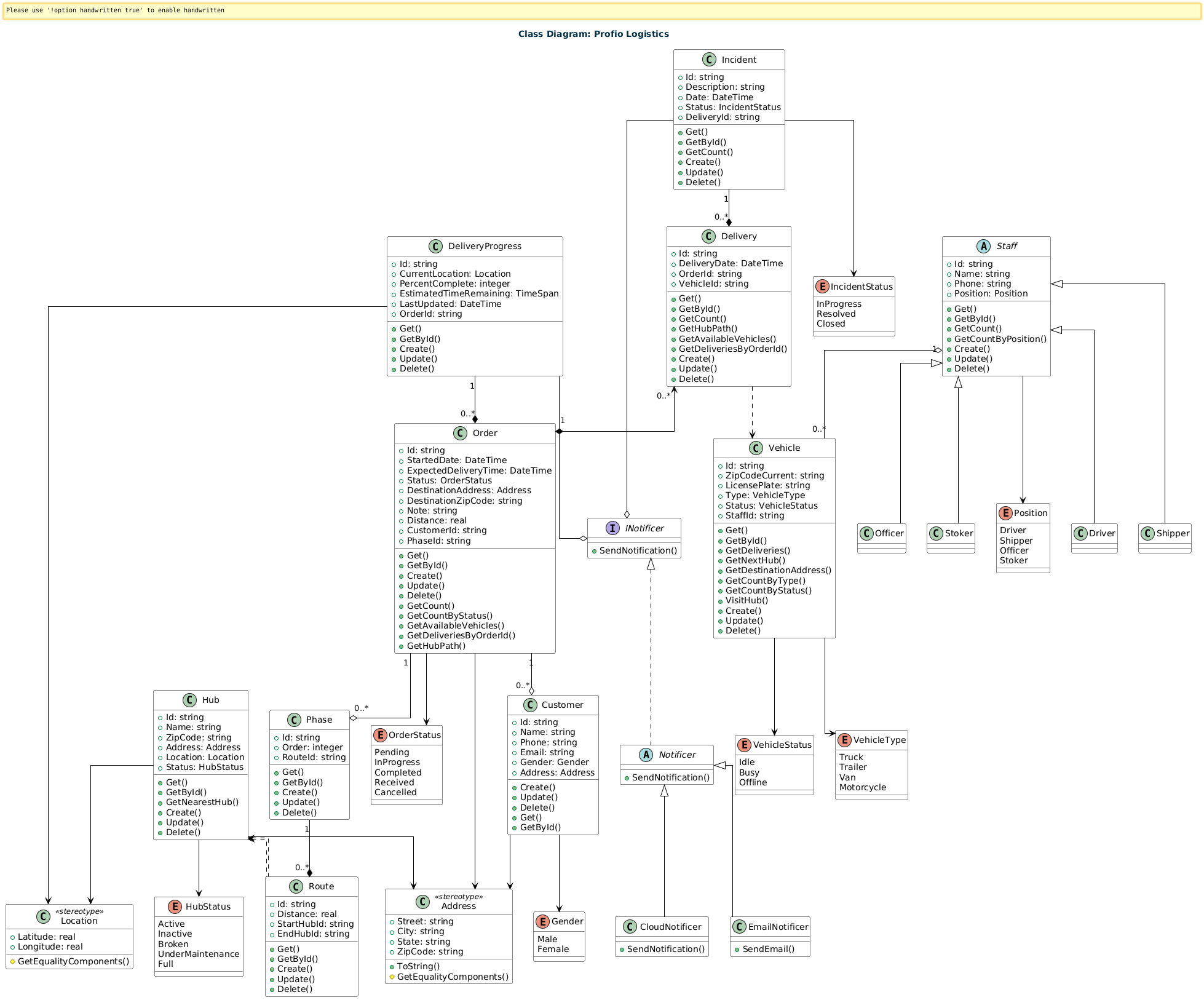Click the Incident class circle icon
Screen dimensions: 1204x1000
[x=709, y=60]
